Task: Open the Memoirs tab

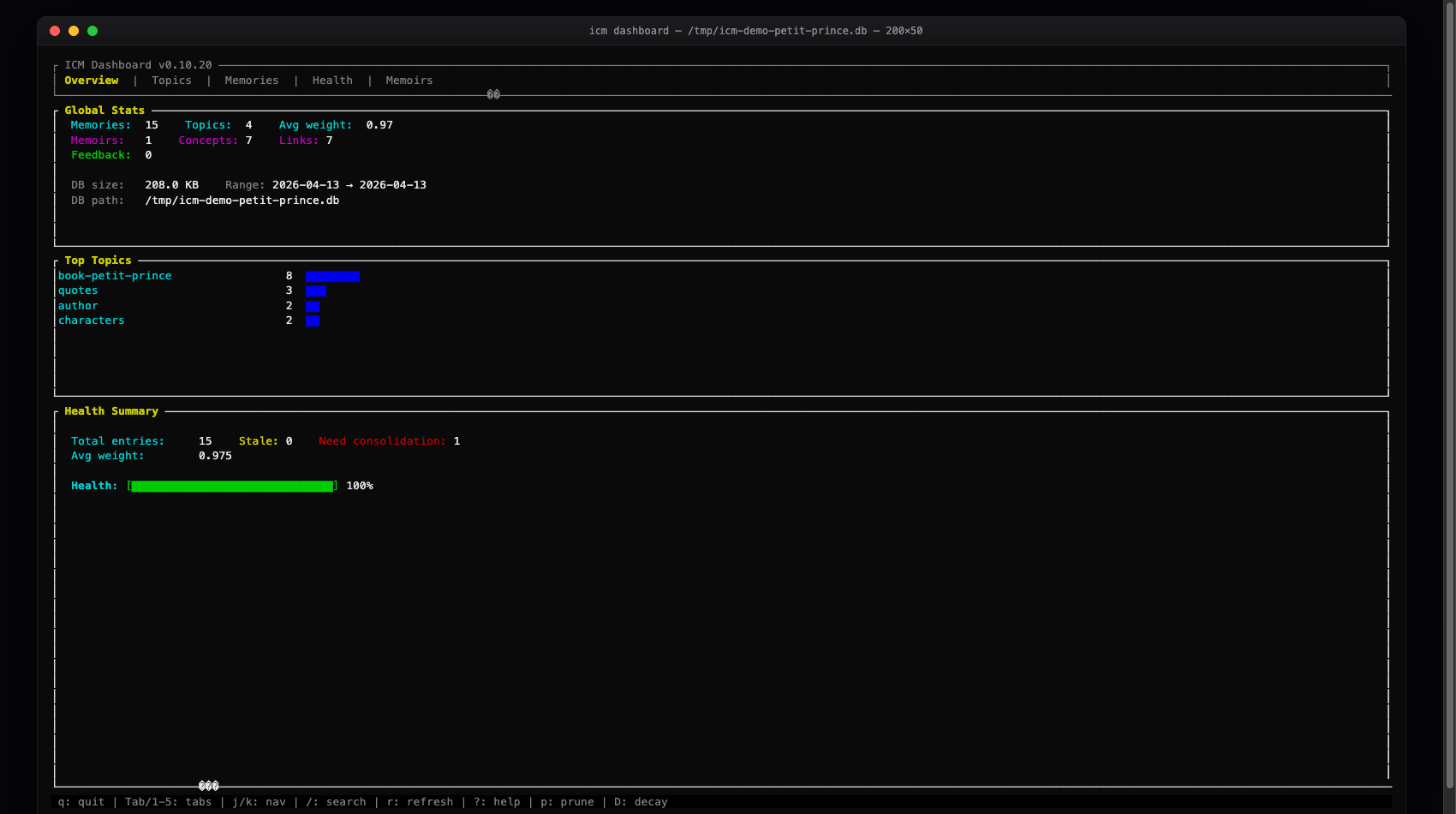Action: 409,80
